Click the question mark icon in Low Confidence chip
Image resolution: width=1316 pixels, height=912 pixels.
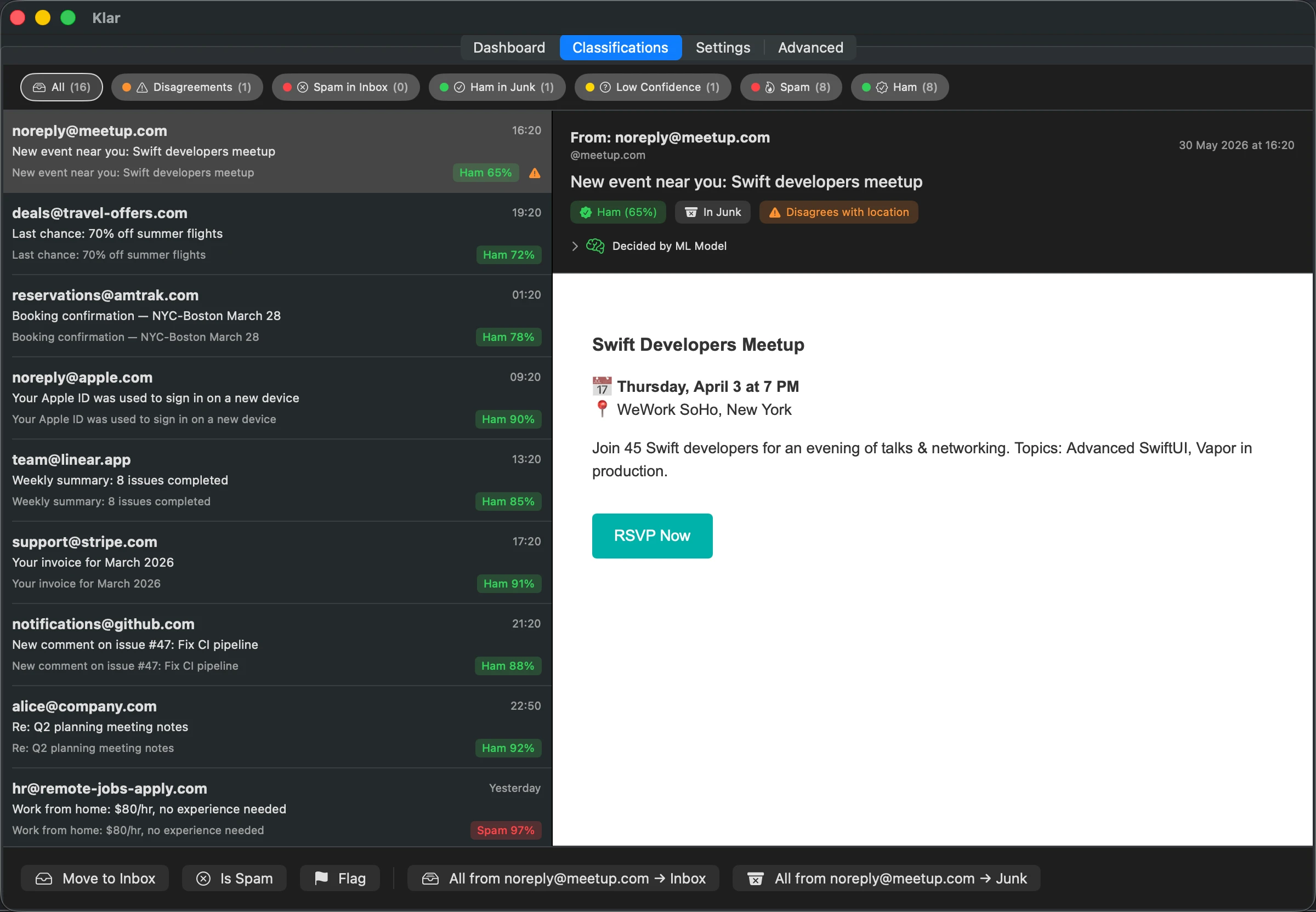[605, 88]
